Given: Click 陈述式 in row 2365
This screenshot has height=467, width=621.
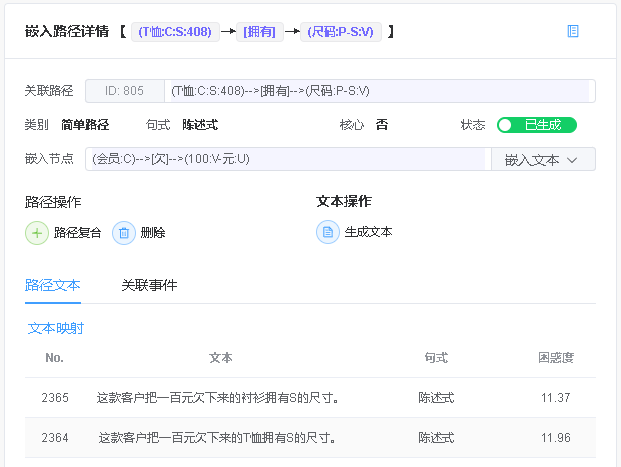Looking at the screenshot, I should pos(436,398).
